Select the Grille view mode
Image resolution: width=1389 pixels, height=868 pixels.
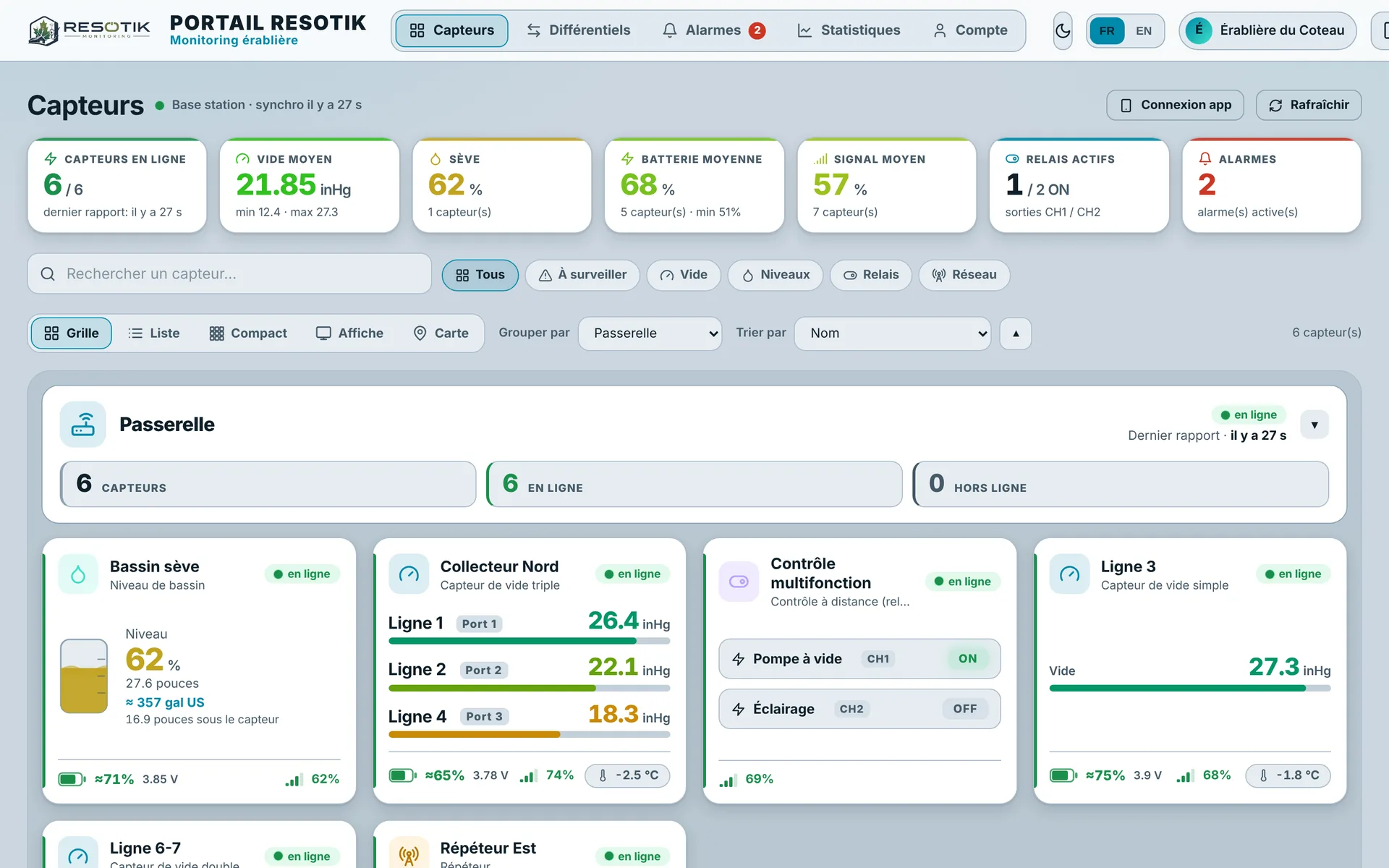pyautogui.click(x=71, y=333)
